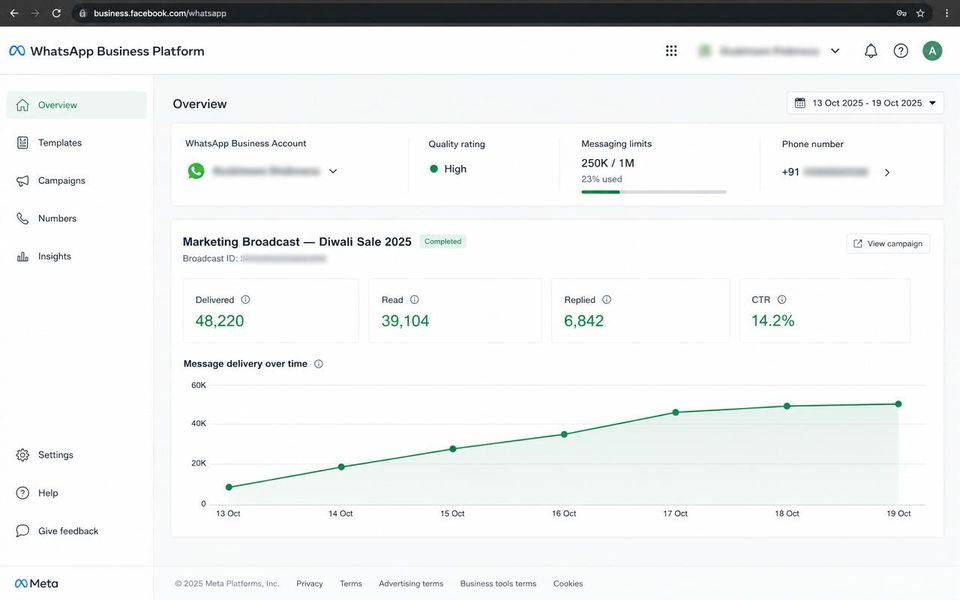Screen dimensions: 960x600
Task: Click the padlock site info icon
Action: 83,13
